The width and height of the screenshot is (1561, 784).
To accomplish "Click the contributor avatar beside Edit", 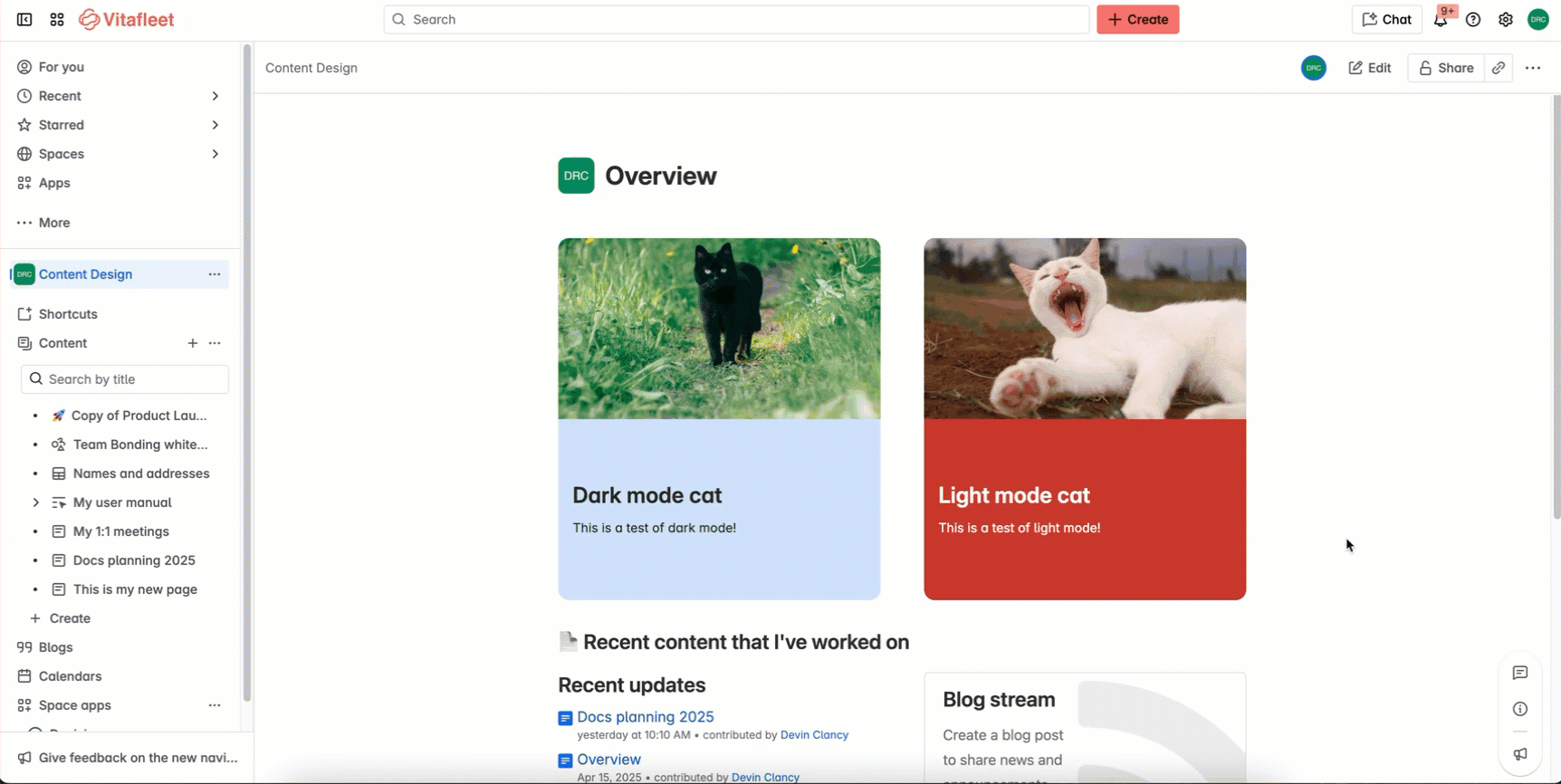I will pyautogui.click(x=1314, y=68).
